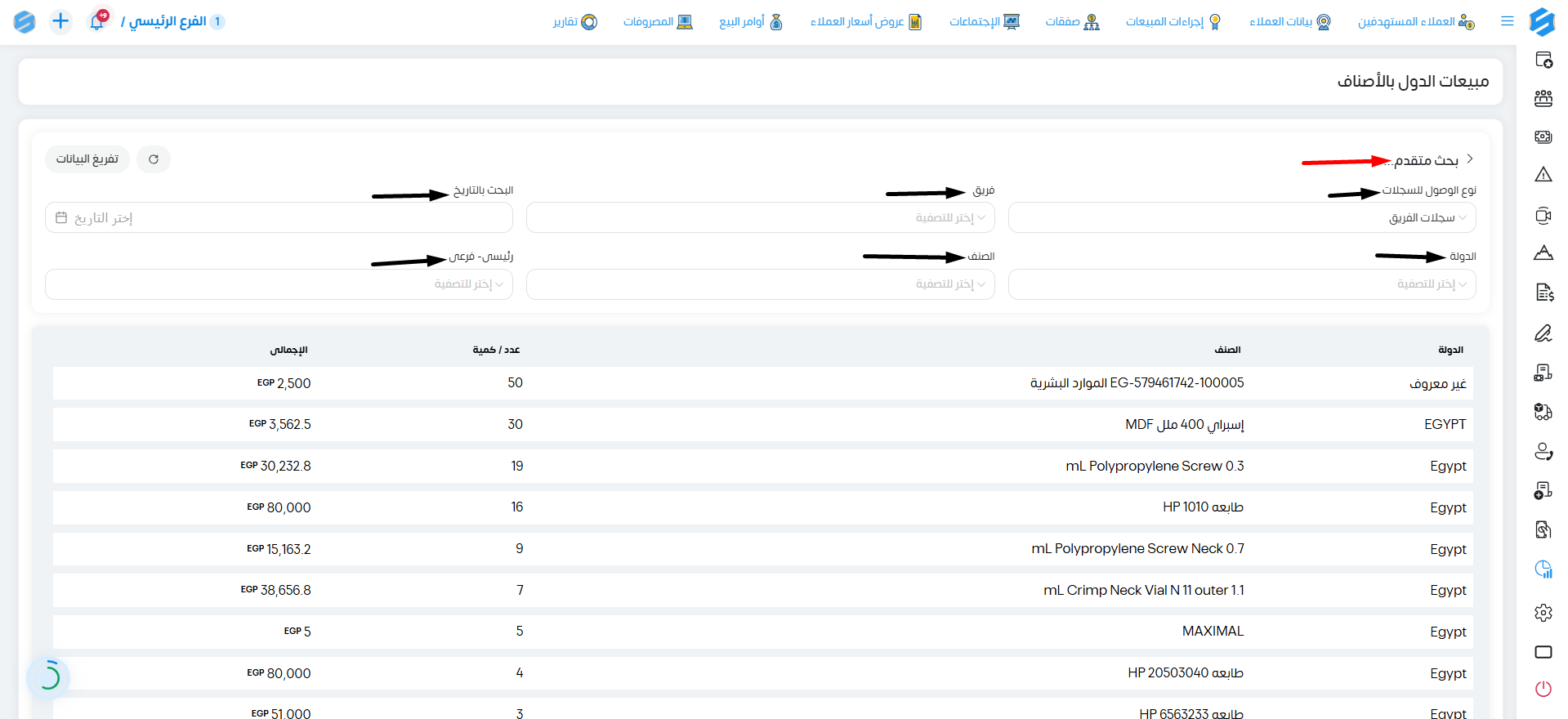
Task: Open the delivery truck sidebar icon
Action: click(x=1543, y=412)
